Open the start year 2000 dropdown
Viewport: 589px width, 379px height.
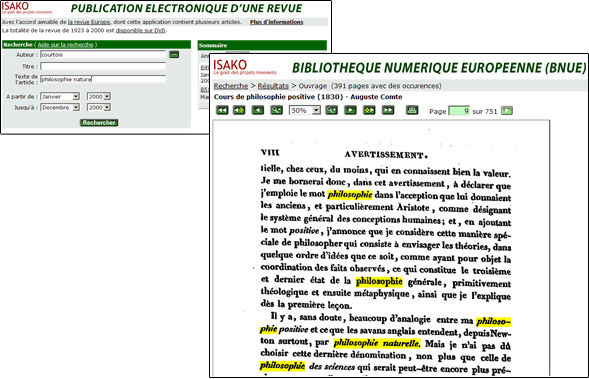click(x=98, y=97)
